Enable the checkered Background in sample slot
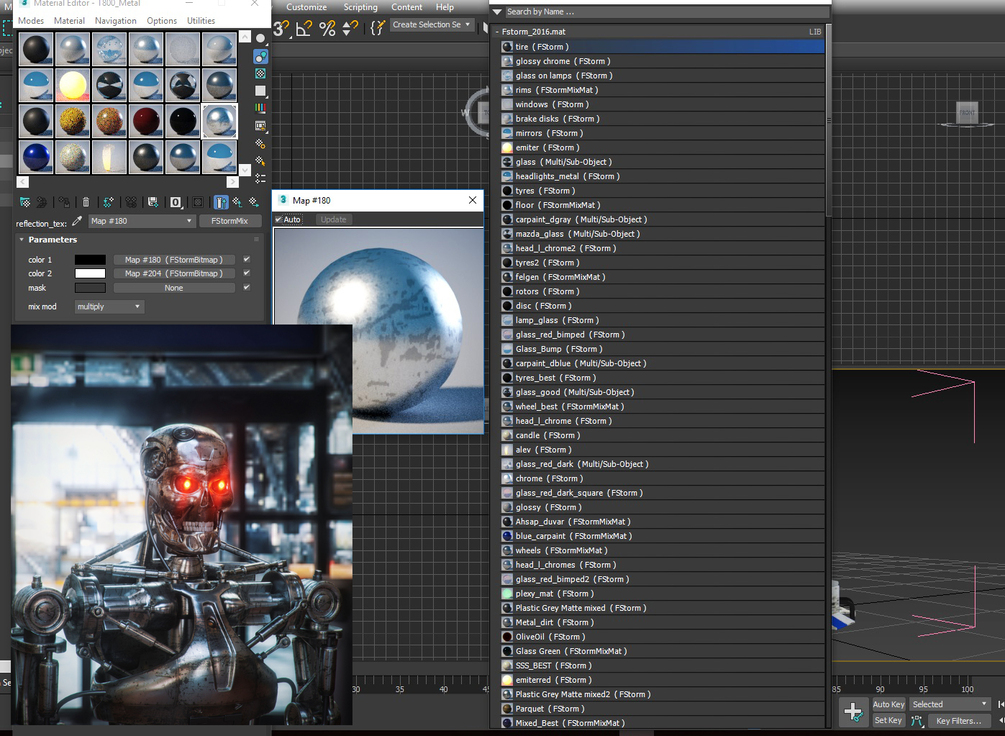Viewport: 1005px width, 736px height. click(x=259, y=73)
